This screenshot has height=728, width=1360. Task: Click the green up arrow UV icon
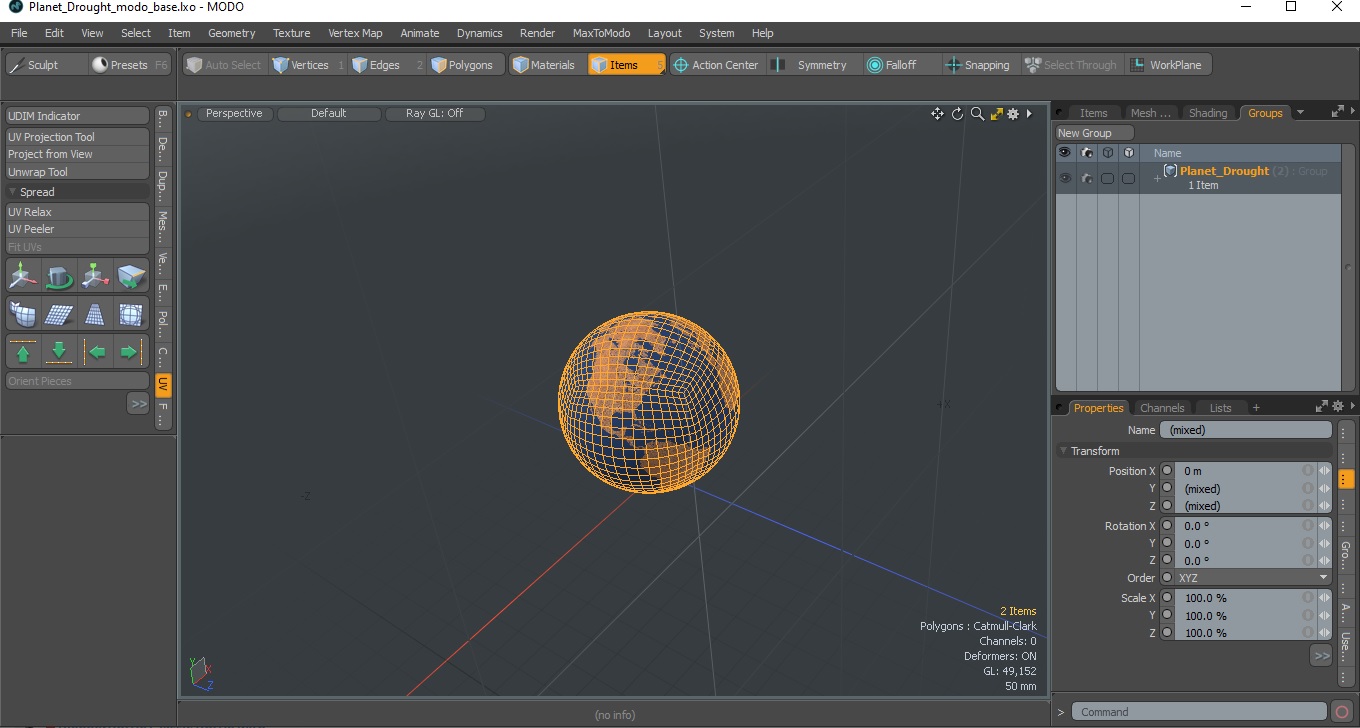tap(23, 352)
